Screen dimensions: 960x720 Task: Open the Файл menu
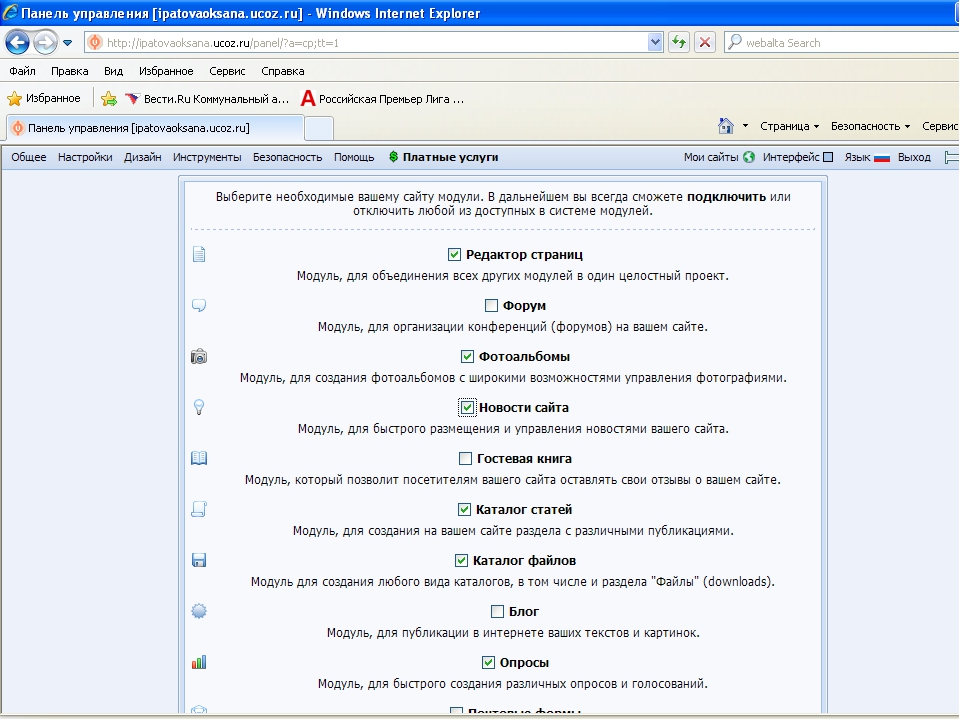22,71
